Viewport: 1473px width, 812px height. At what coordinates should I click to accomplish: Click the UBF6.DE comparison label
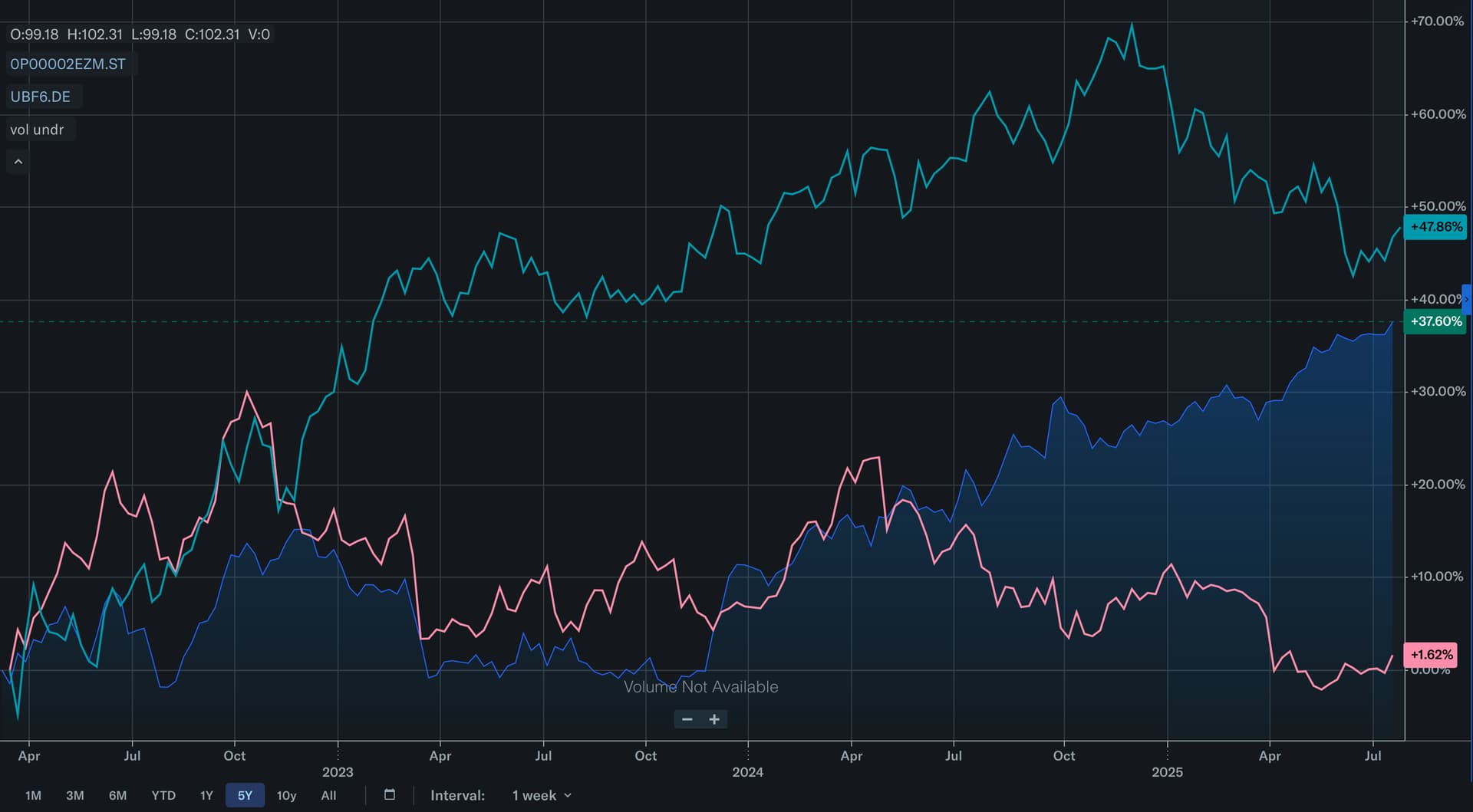(x=41, y=97)
